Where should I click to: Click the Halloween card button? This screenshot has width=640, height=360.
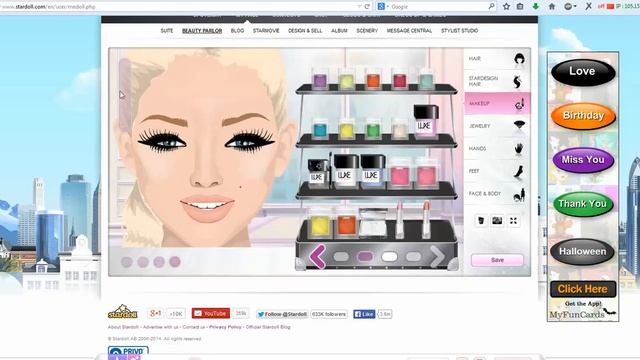583,251
